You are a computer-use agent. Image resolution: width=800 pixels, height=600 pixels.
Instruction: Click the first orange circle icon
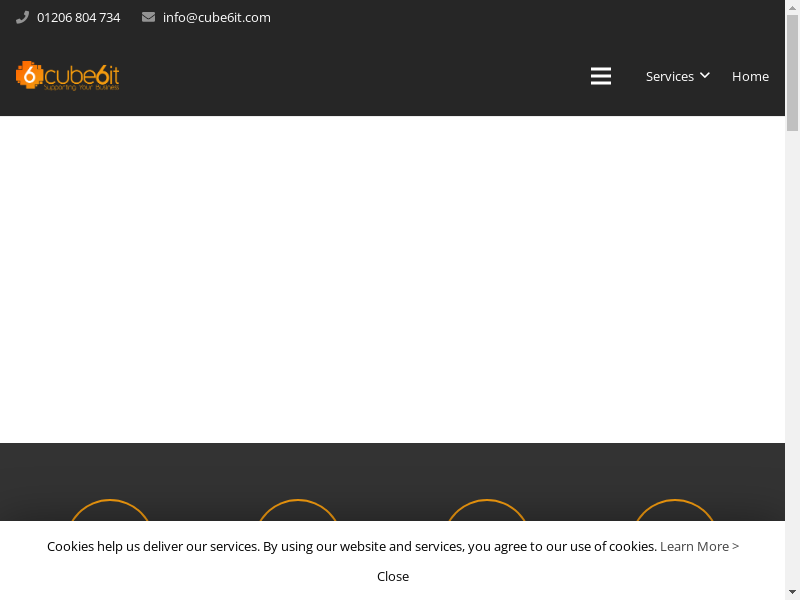(x=110, y=511)
